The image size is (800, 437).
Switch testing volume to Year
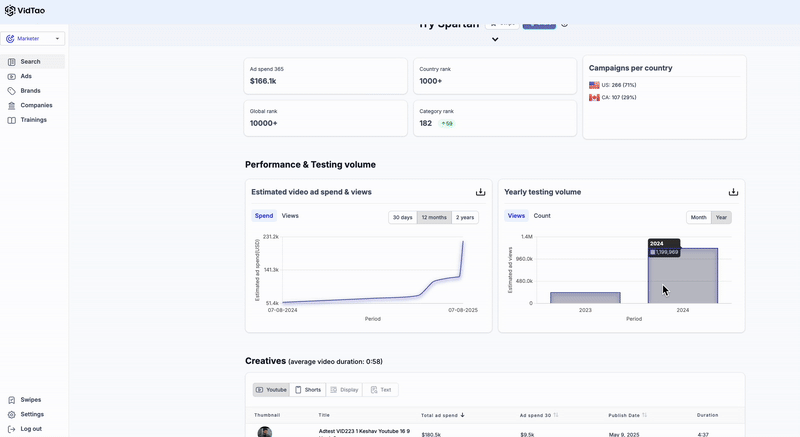[721, 217]
